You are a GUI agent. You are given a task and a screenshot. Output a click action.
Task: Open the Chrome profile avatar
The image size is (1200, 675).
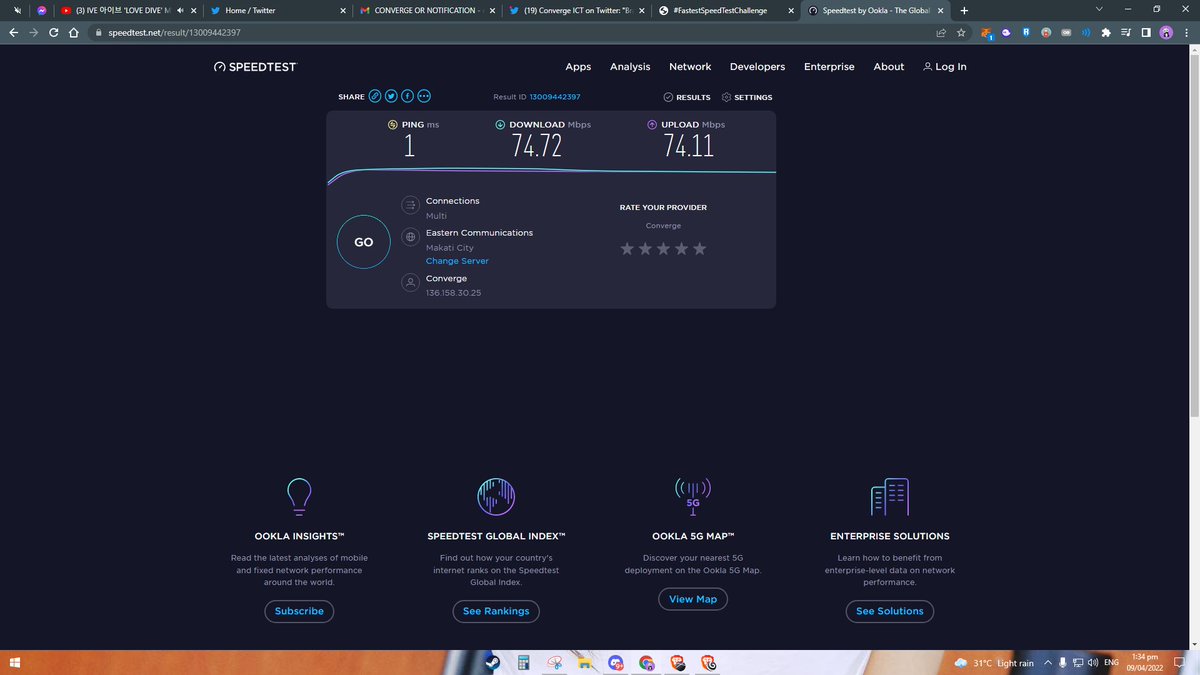(1166, 32)
